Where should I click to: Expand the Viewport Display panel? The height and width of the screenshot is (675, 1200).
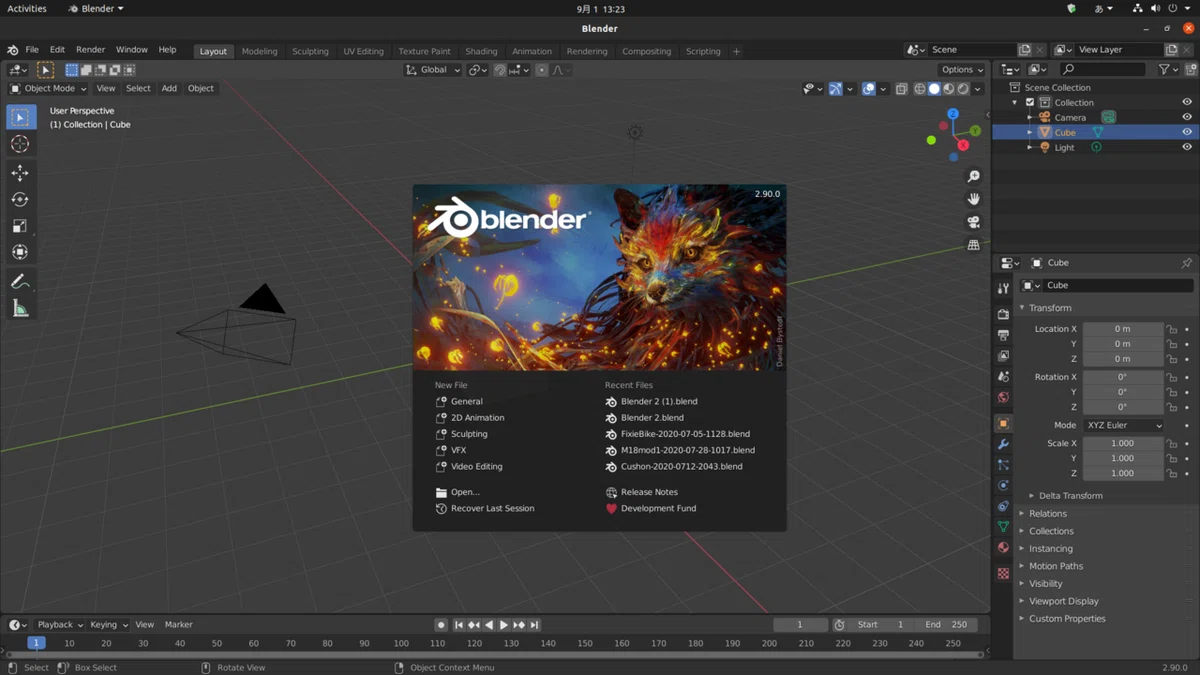[1063, 601]
